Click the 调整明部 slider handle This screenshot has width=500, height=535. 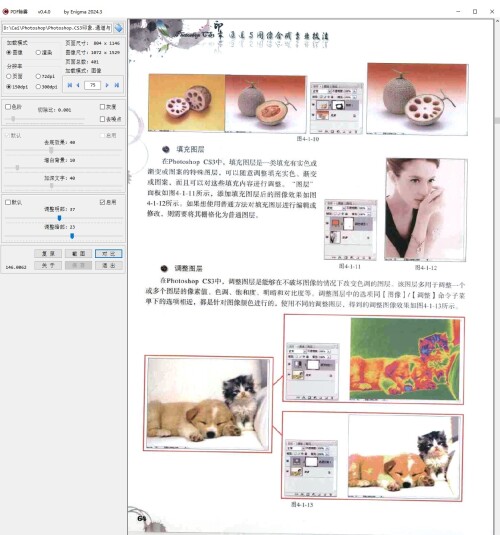[59, 218]
